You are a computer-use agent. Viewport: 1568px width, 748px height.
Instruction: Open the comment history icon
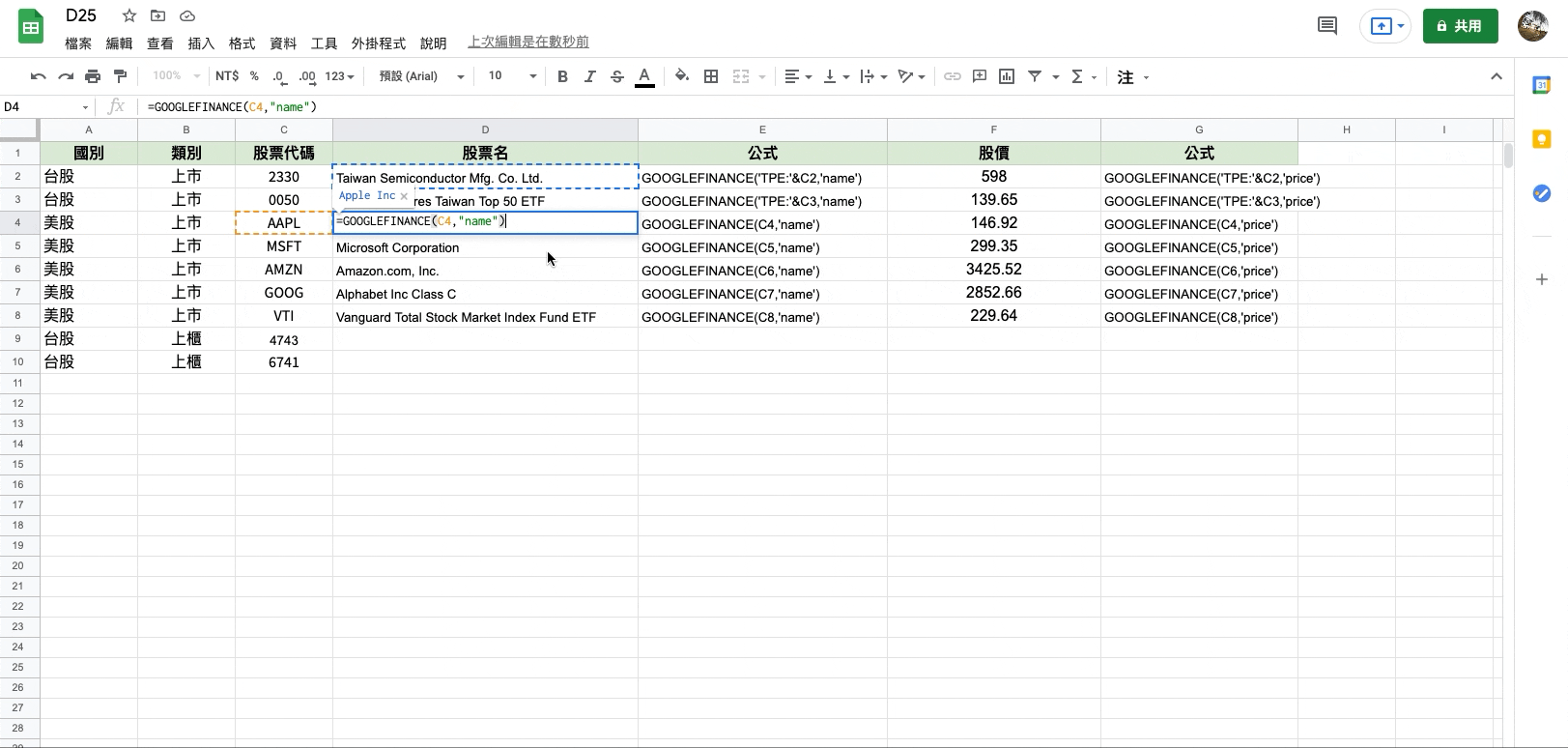coord(1327,26)
